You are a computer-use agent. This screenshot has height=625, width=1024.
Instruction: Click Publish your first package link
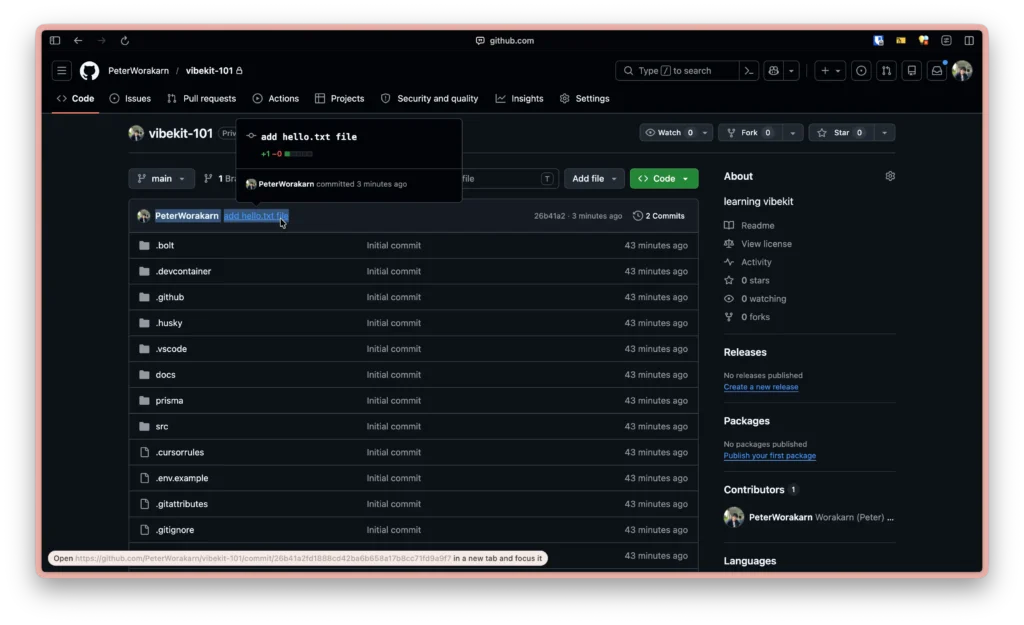click(x=769, y=456)
